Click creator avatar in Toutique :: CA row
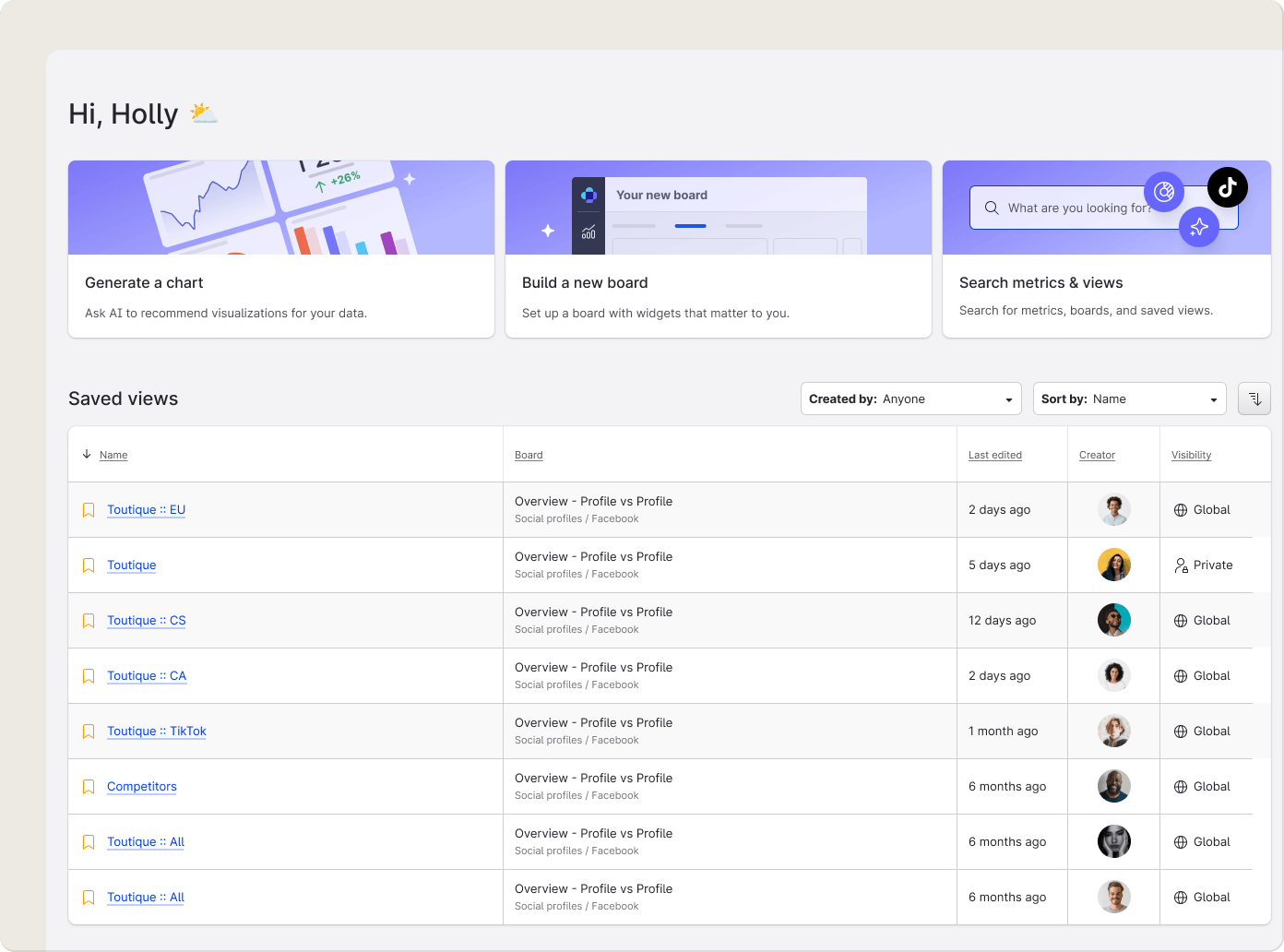Image resolution: width=1284 pixels, height=952 pixels. point(1113,675)
